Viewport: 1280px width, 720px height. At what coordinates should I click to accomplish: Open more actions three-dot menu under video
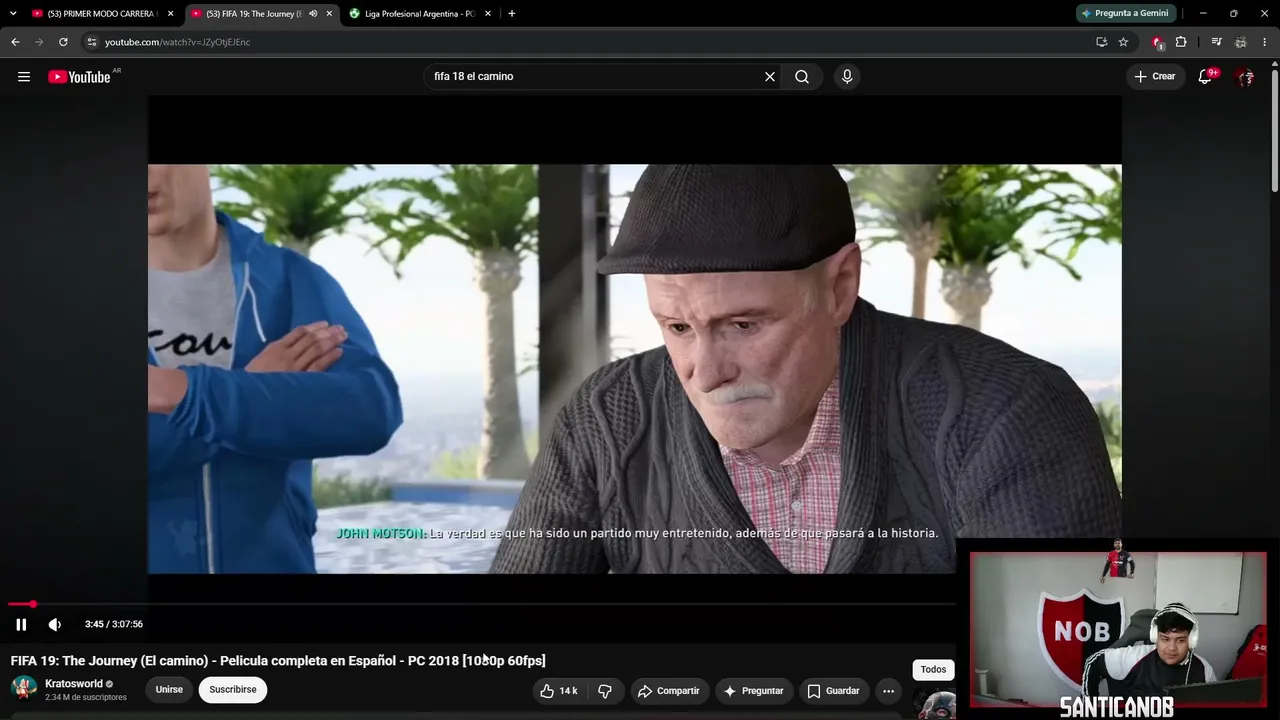tap(888, 691)
